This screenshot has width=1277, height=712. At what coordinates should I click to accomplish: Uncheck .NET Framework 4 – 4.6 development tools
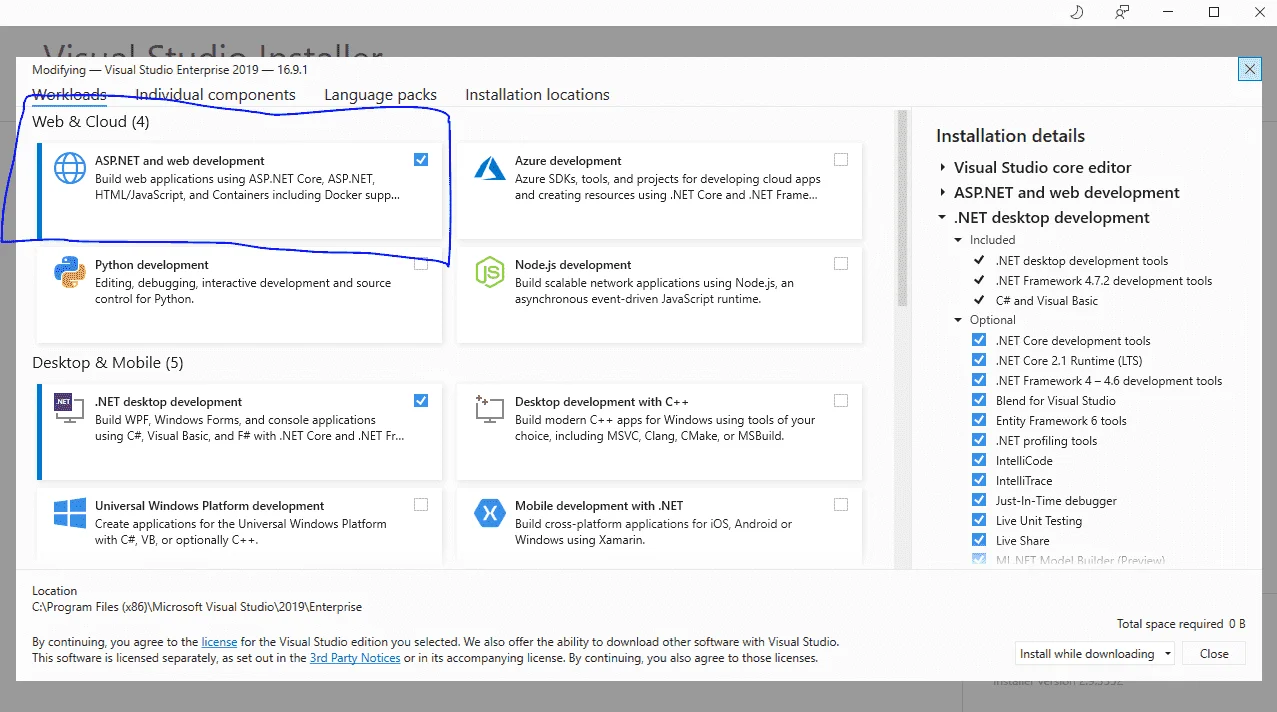(979, 380)
